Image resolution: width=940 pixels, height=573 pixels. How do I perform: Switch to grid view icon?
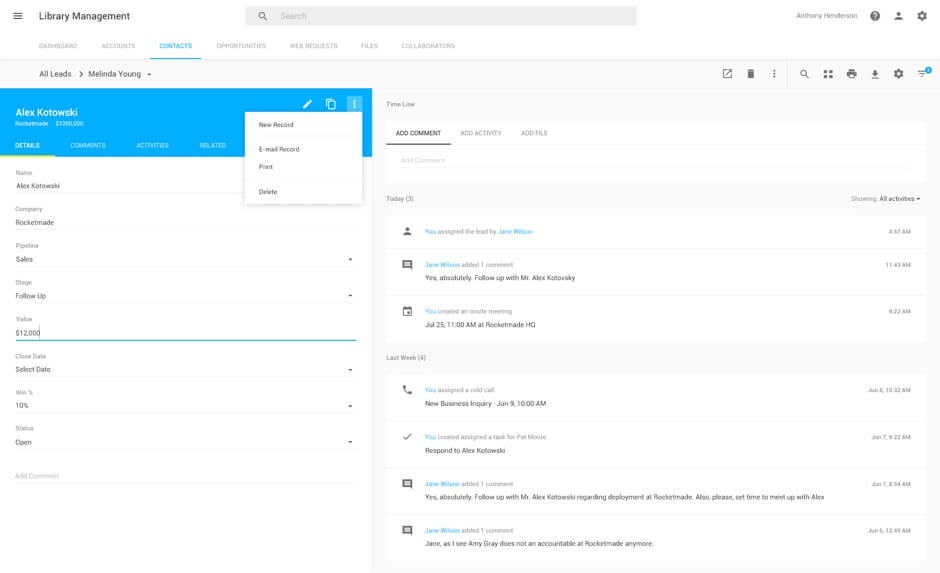pyautogui.click(x=828, y=74)
